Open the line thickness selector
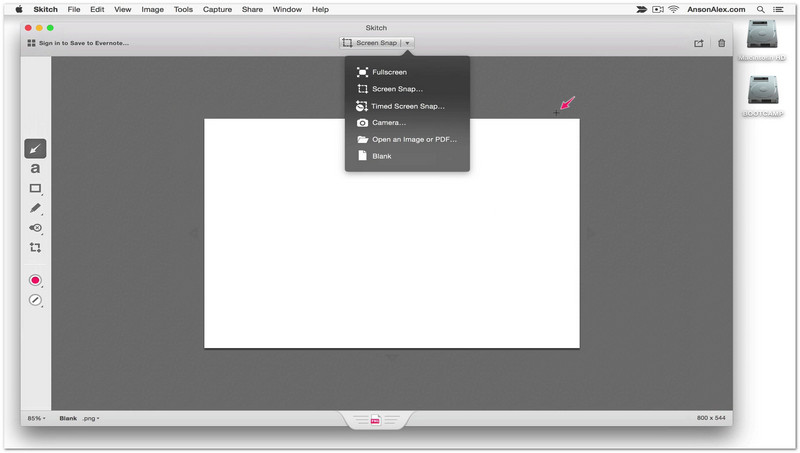The height and width of the screenshot is (453, 800). click(35, 300)
